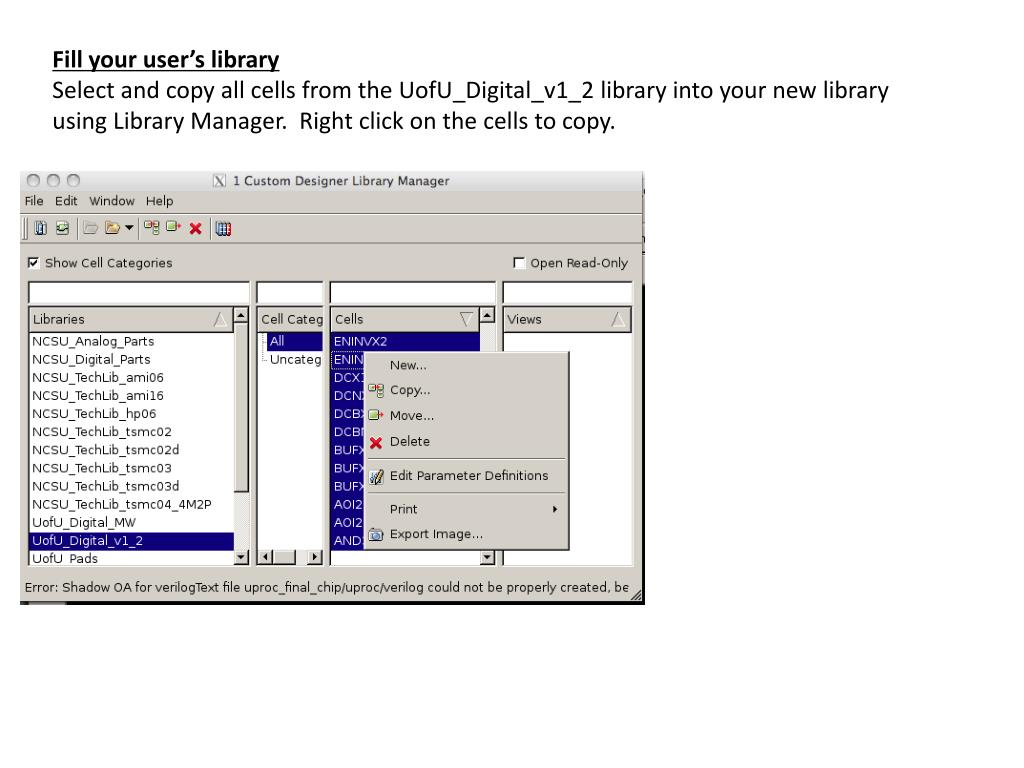This screenshot has height=768, width=1024.
Task: Select the NCSU_TechLib_tsmc02 library
Action: click(132, 432)
